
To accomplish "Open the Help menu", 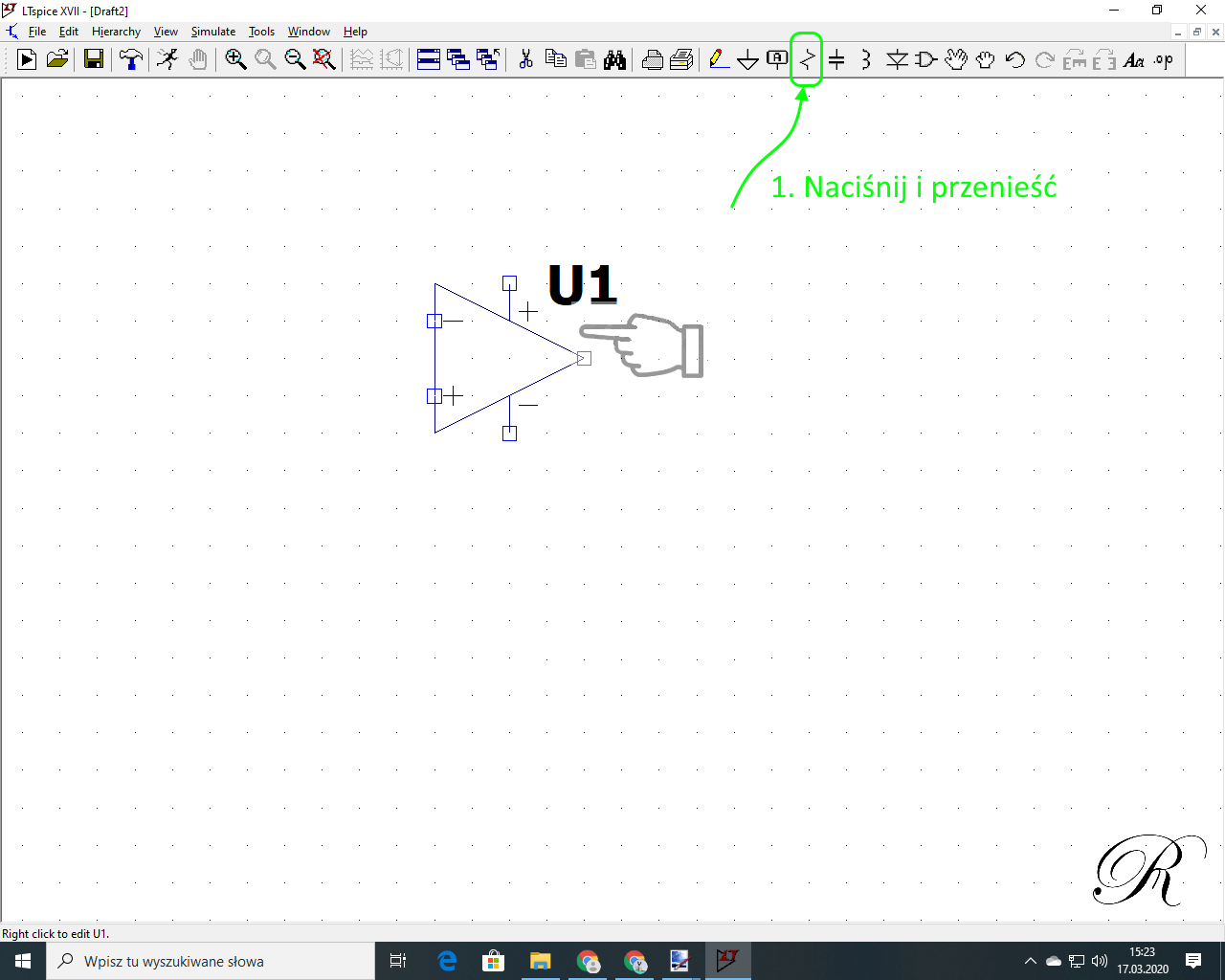I will pos(355,32).
